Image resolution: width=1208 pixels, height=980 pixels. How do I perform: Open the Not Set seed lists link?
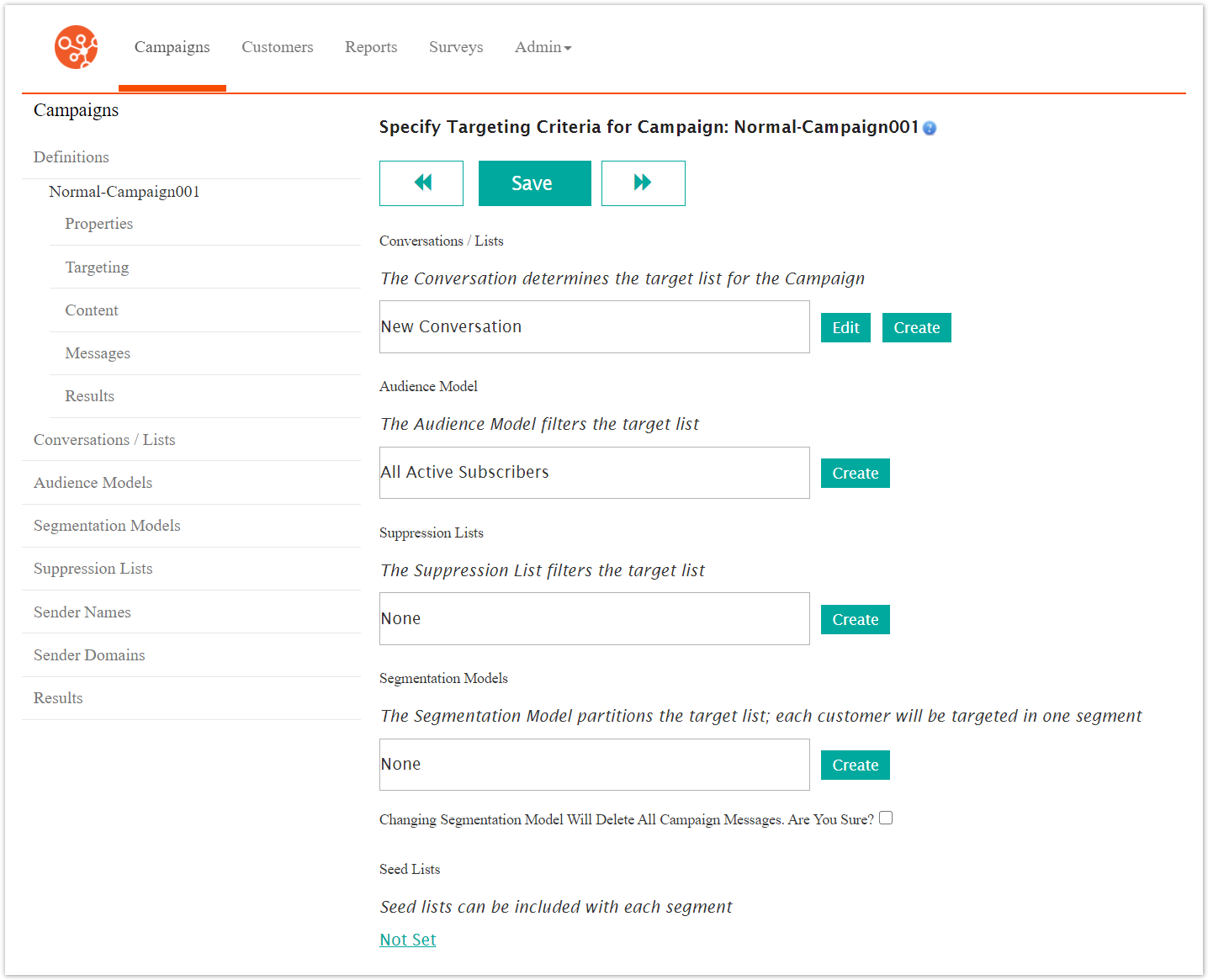(408, 940)
